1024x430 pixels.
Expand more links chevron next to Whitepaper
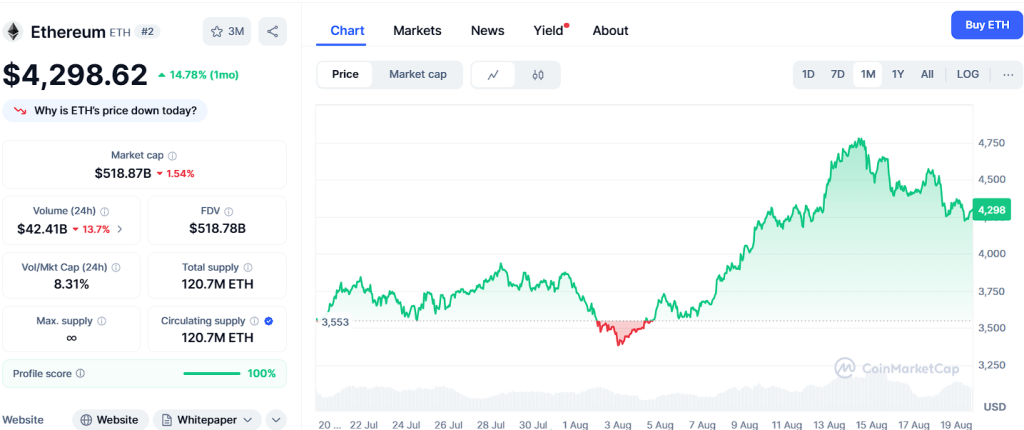276,420
